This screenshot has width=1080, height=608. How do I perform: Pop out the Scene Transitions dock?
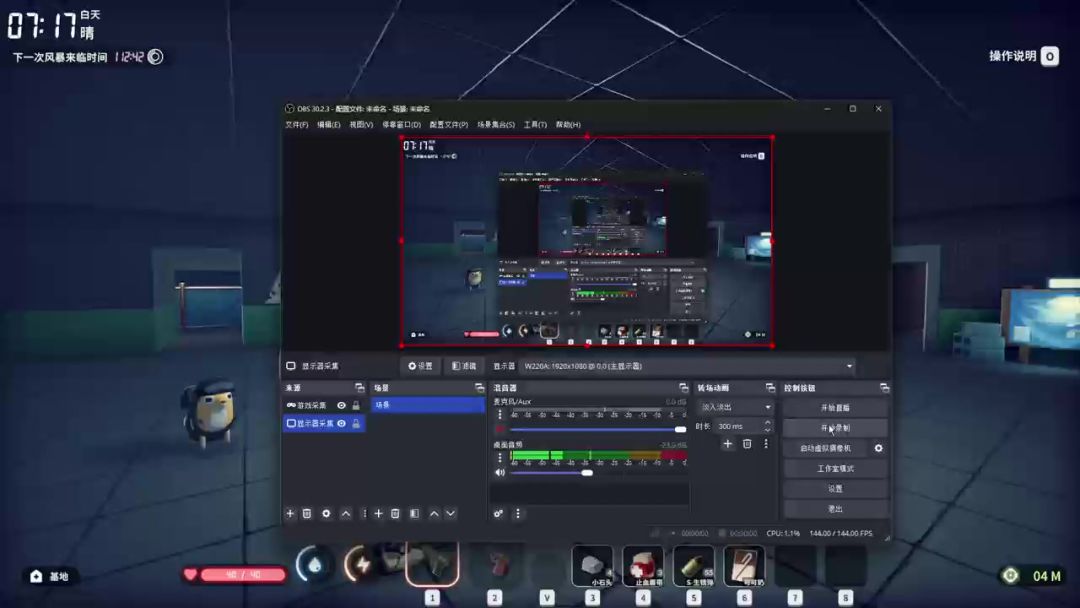click(x=770, y=388)
